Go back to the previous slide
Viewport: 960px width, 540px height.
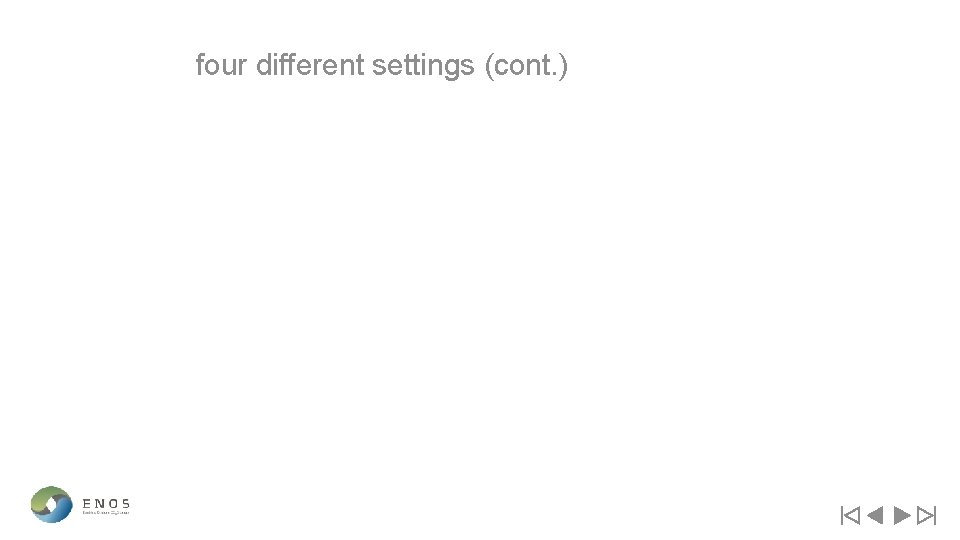click(875, 516)
